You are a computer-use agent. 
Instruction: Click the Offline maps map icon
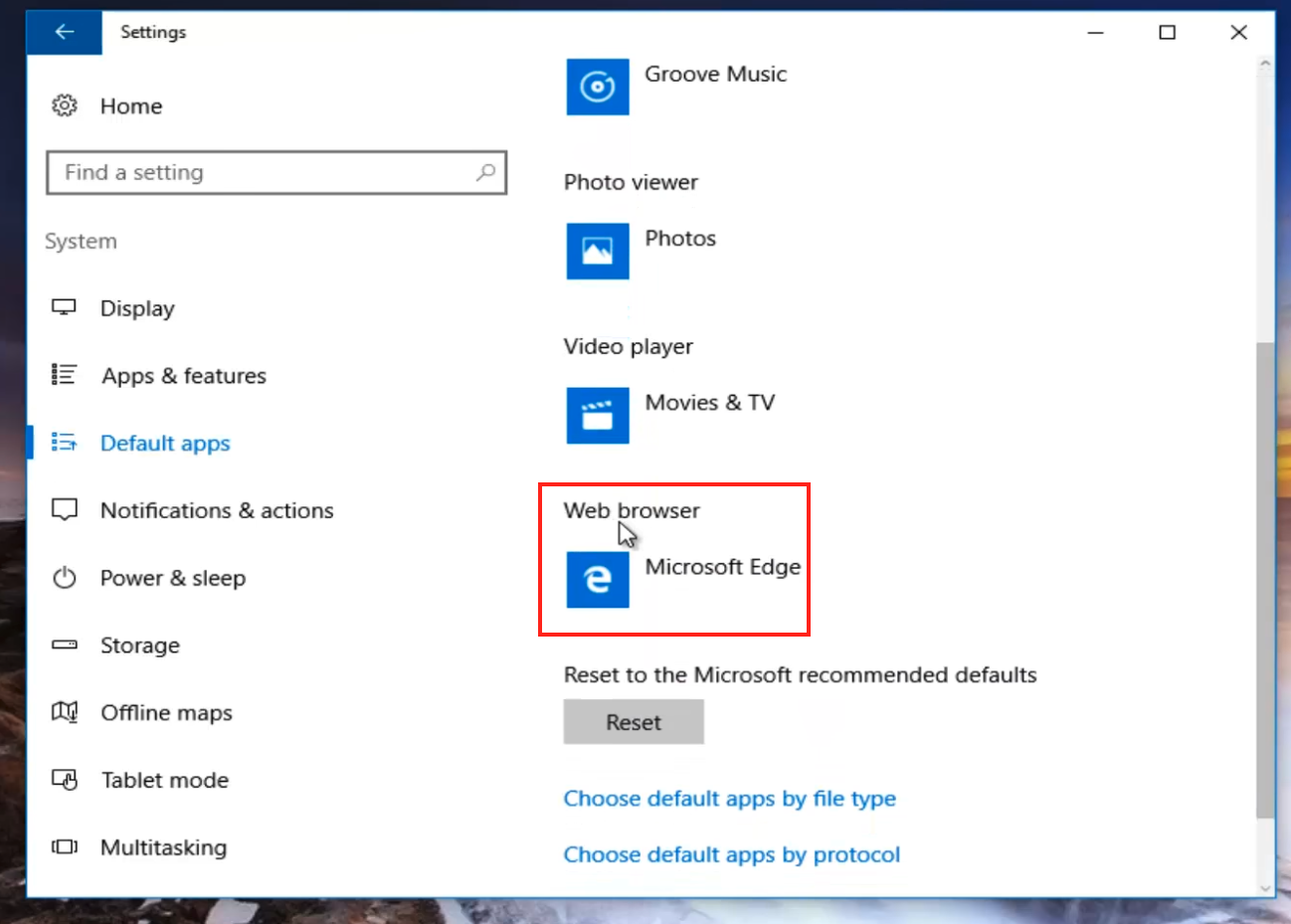(x=65, y=712)
